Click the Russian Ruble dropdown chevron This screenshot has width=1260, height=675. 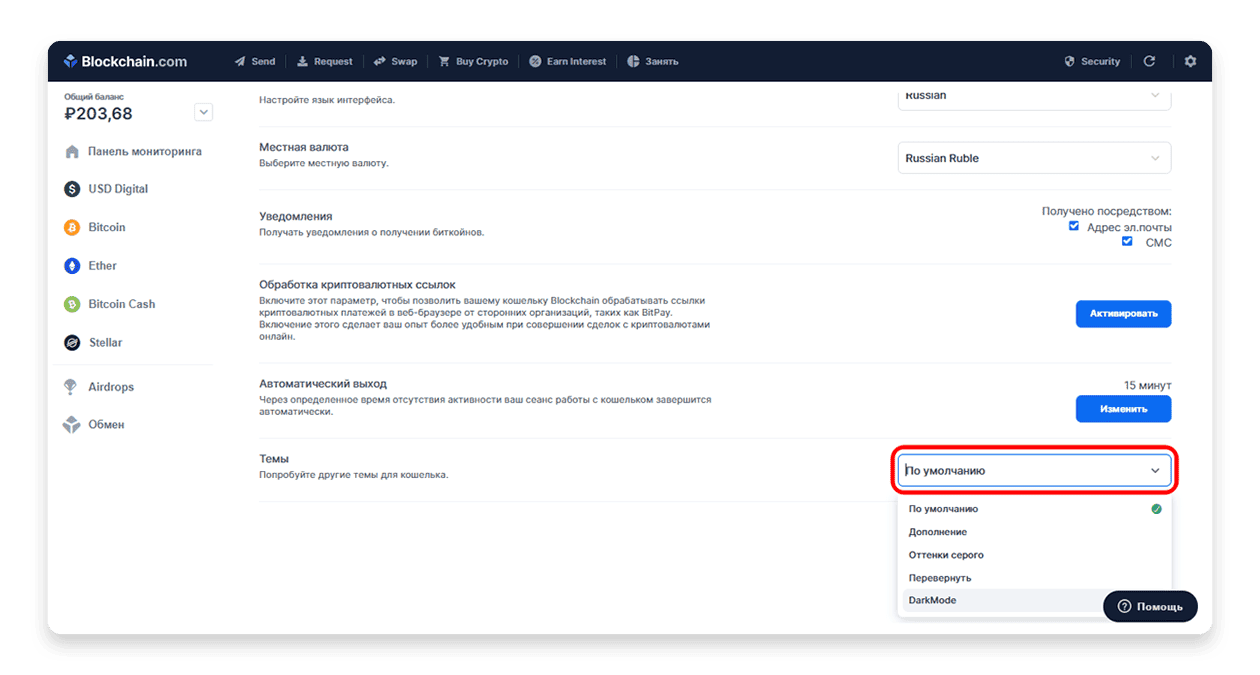coord(1155,158)
